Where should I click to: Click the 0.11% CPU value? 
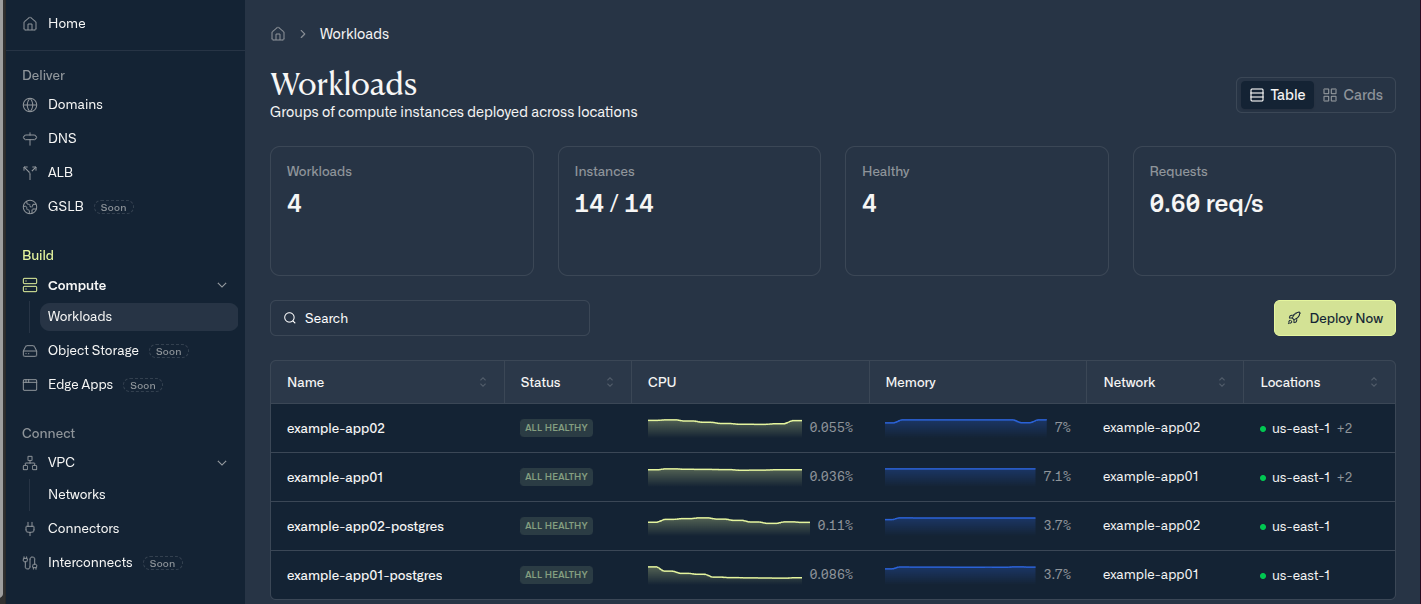(x=835, y=525)
